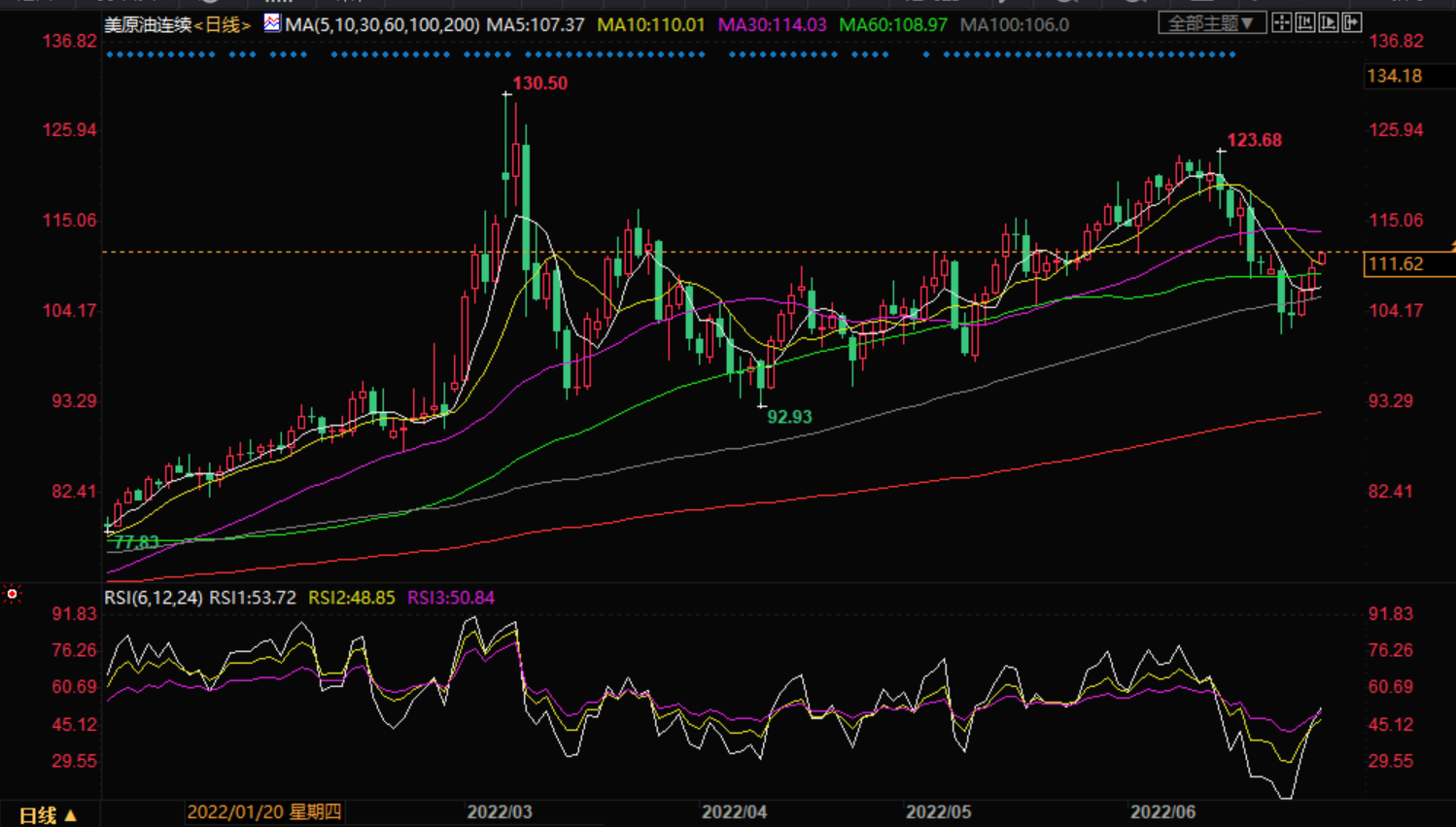
Task: Click the 美原油连续 contract name
Action: pos(148,24)
